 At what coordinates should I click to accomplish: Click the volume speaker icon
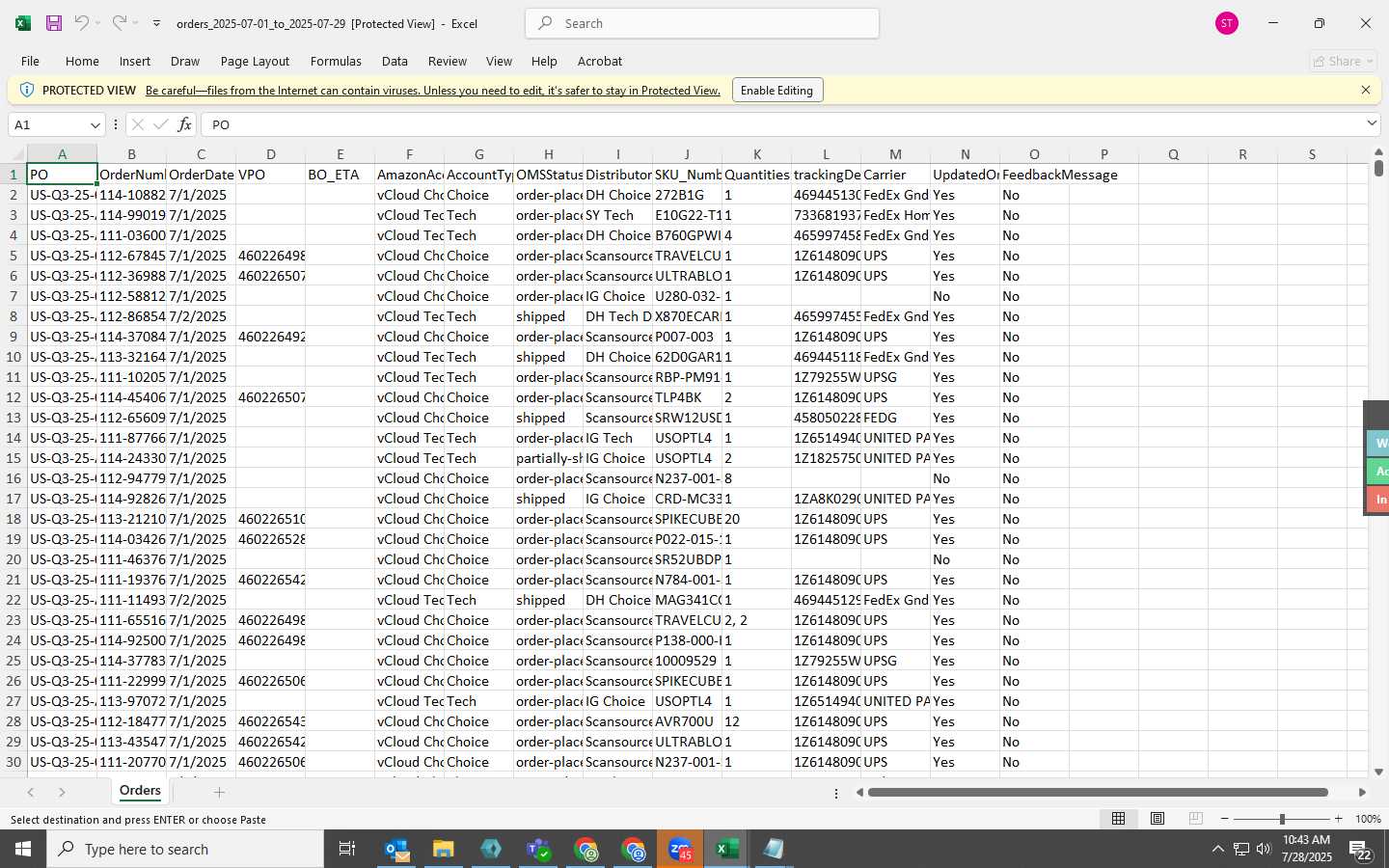point(1264,849)
